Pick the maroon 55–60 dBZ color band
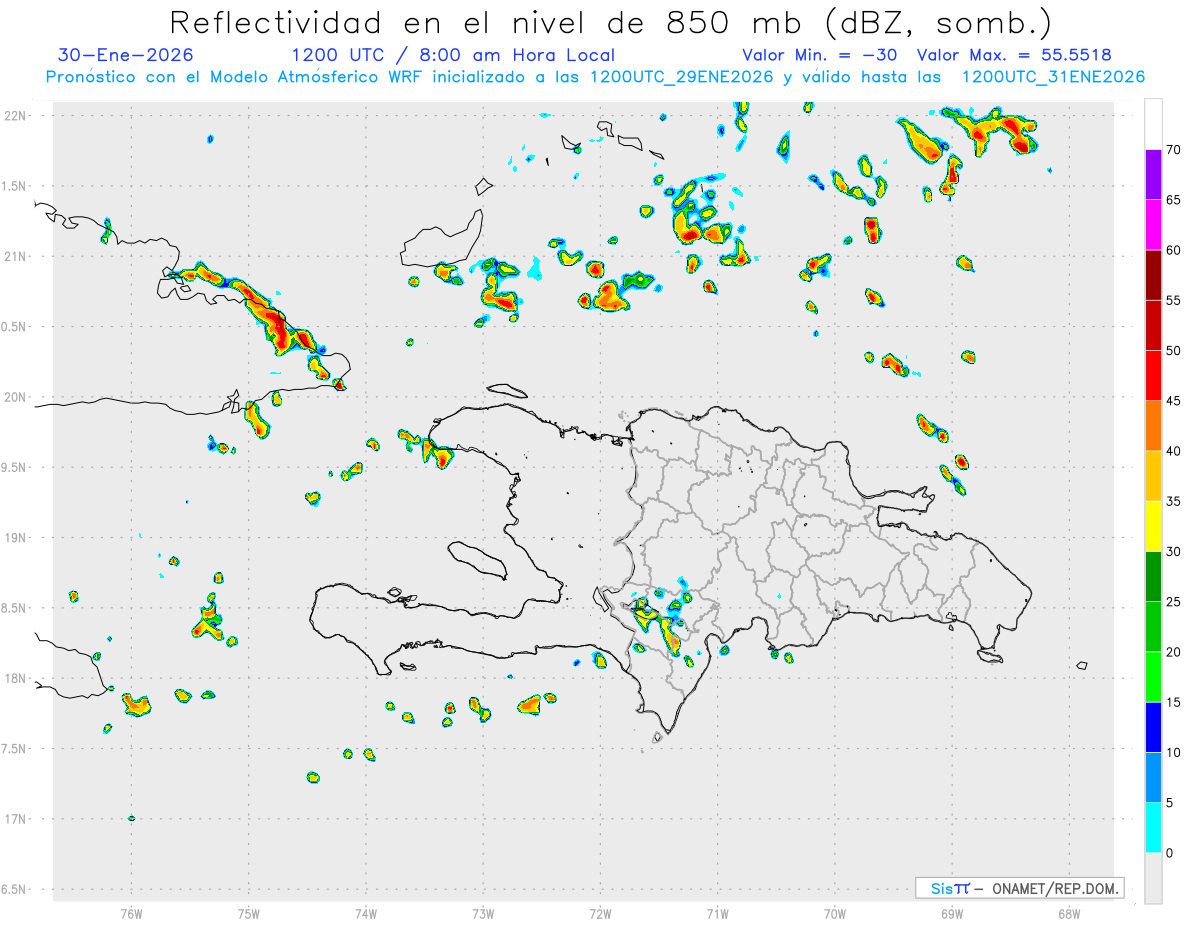1200x927 pixels. point(1153,275)
